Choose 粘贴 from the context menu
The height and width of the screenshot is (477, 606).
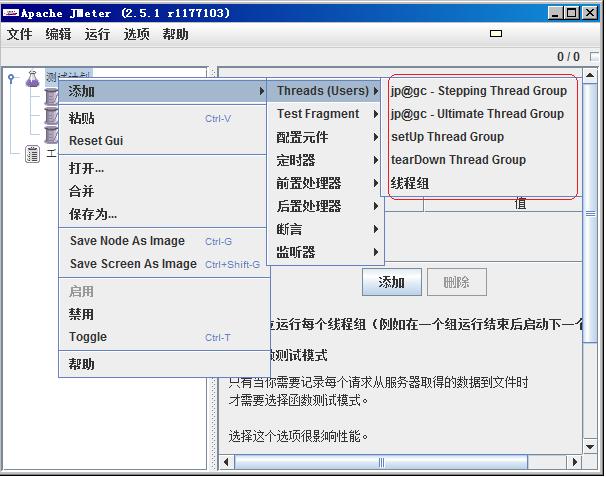pyautogui.click(x=163, y=118)
